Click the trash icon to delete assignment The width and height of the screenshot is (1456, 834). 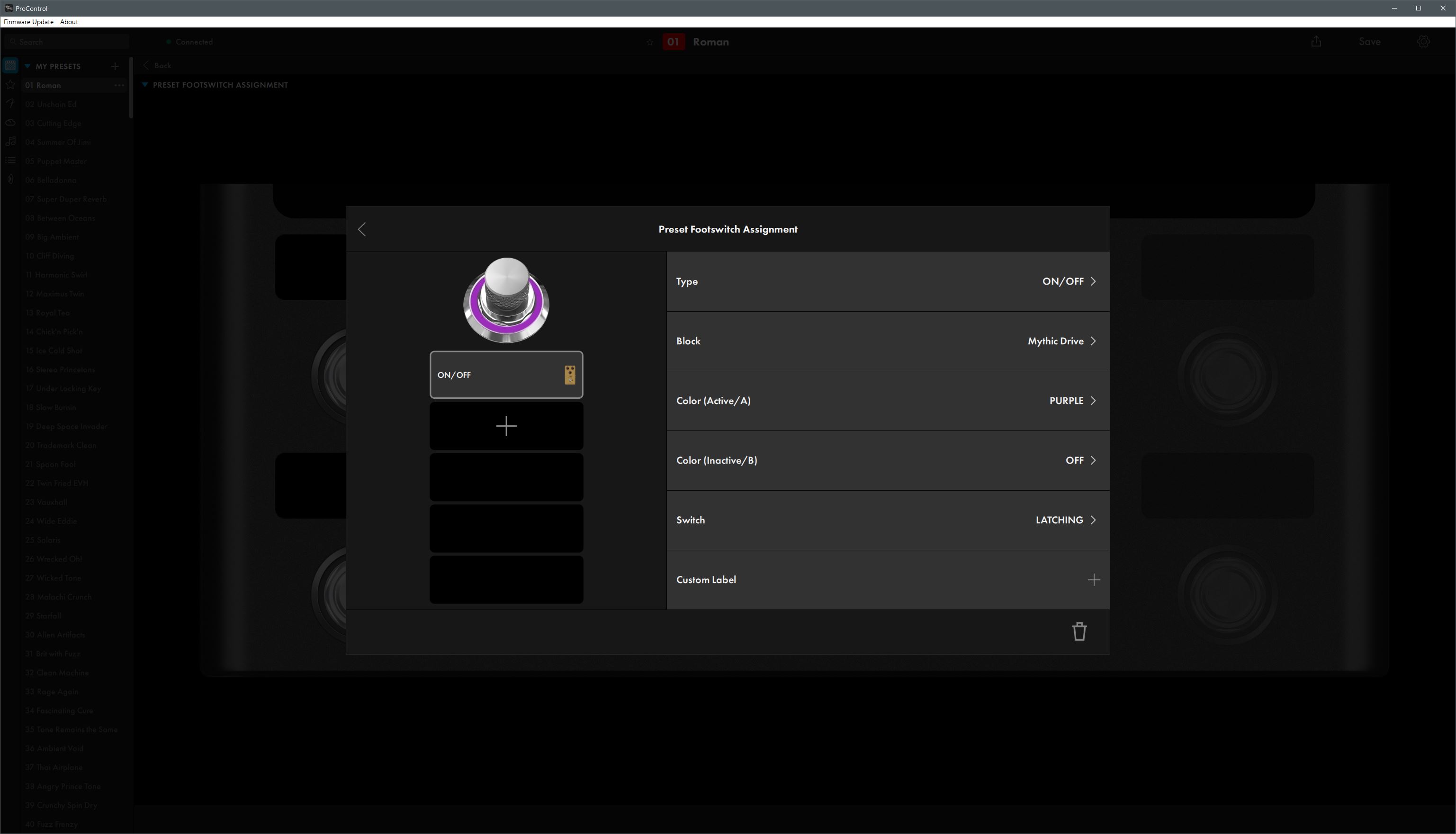1079,631
